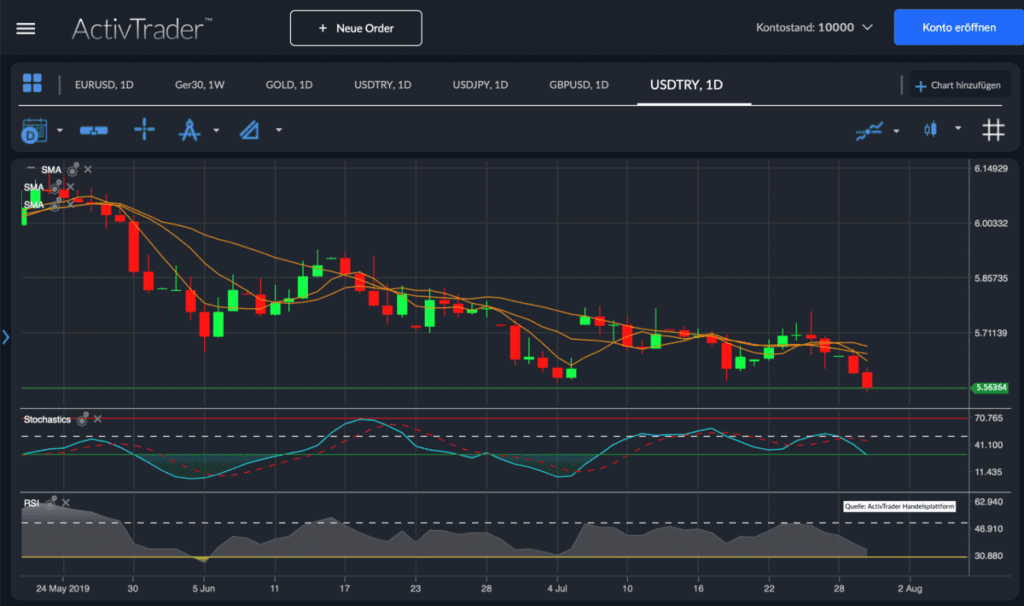
Task: Open the Stochastics settings gear
Action: 82,419
